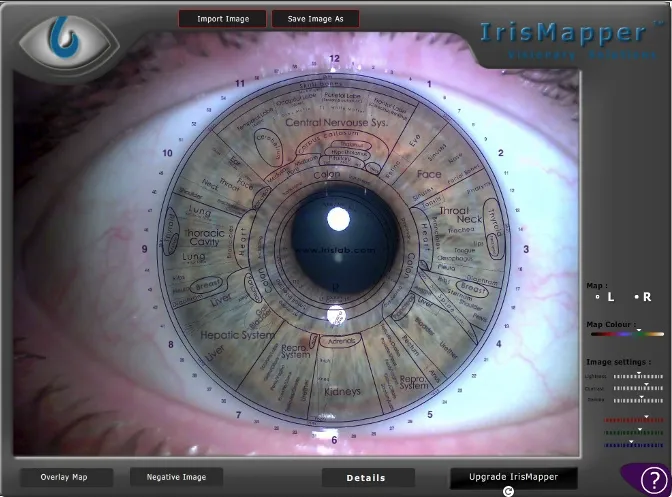Screen dimensions: 672x497
Task: Adjust the Lightness slider
Action: 638,376
